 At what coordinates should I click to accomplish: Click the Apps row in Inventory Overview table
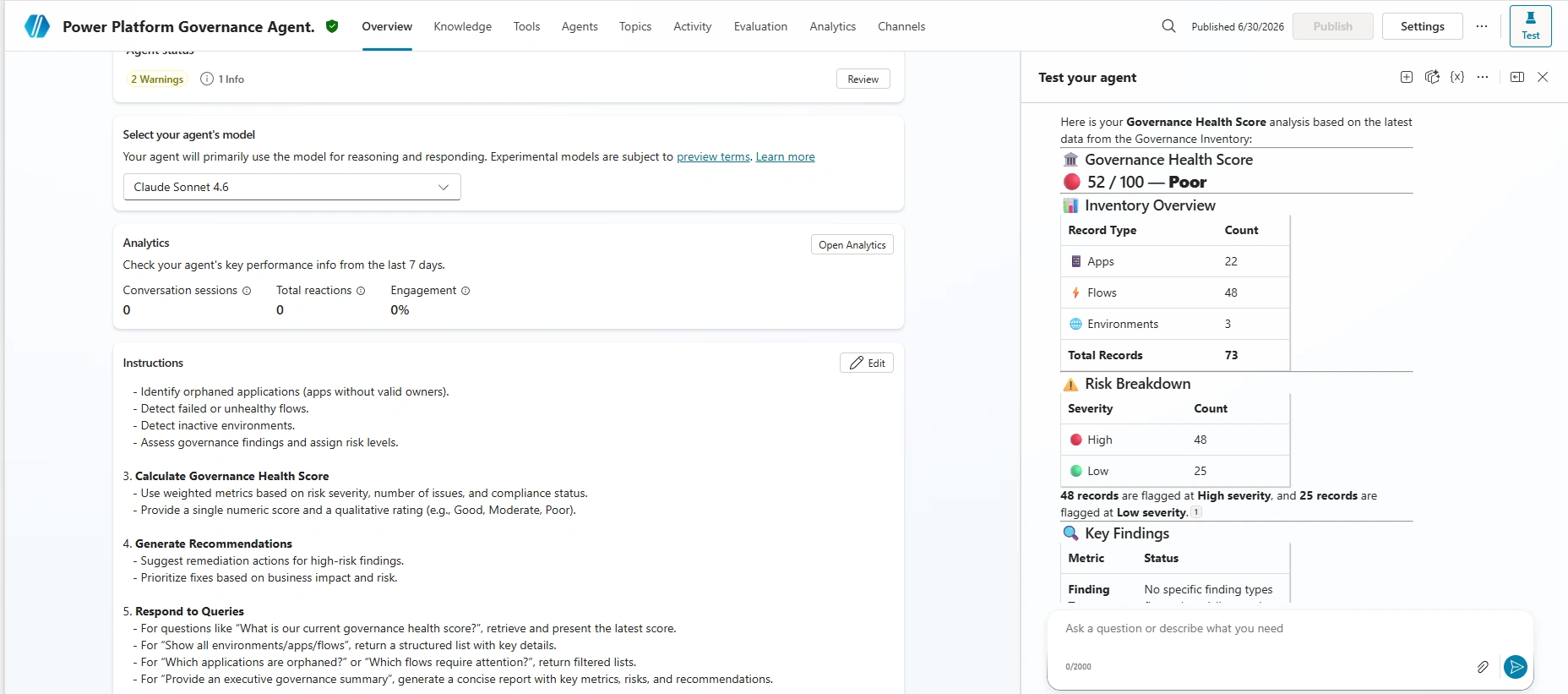[x=1175, y=261]
